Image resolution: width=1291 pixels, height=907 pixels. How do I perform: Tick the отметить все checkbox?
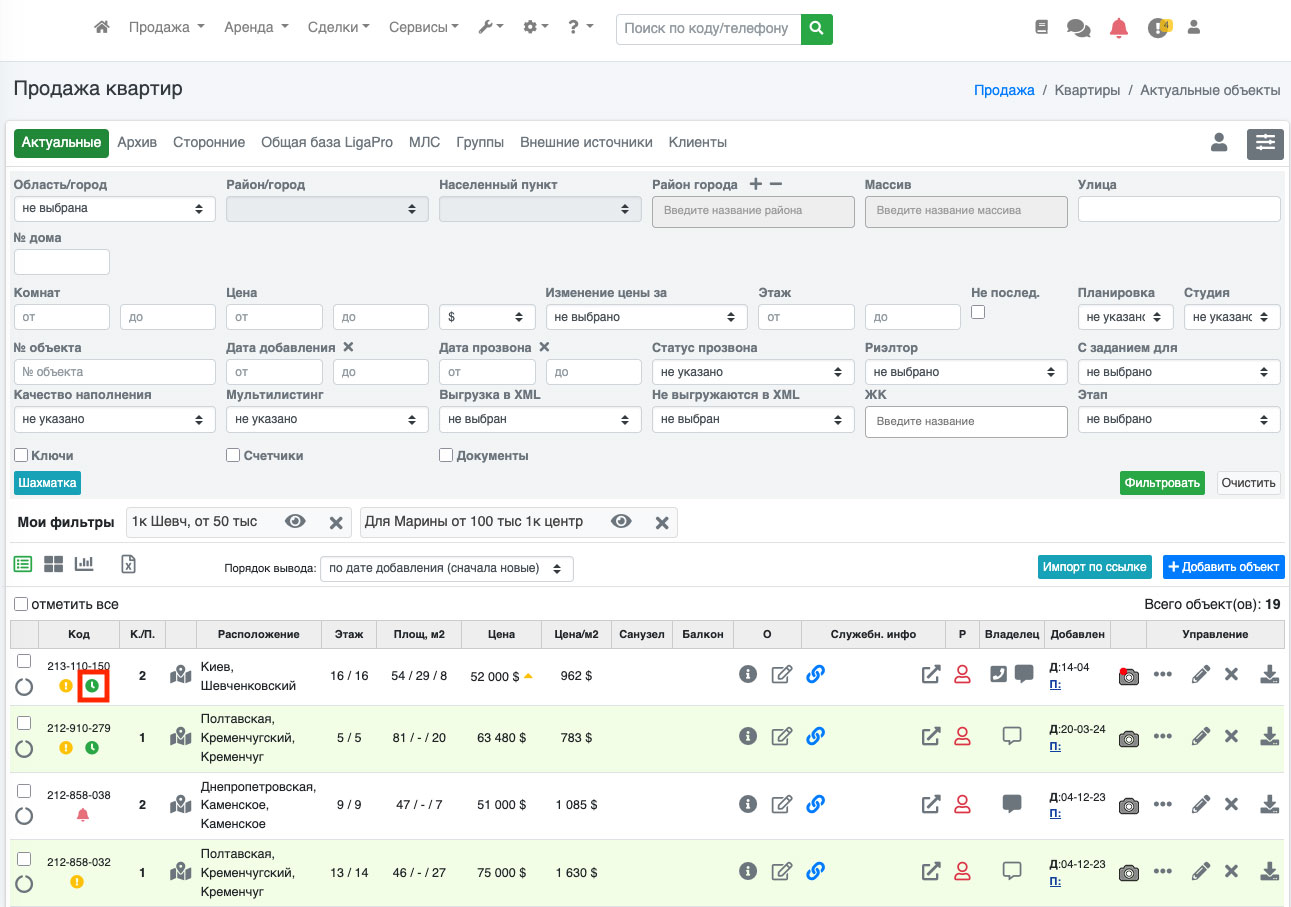(x=21, y=604)
